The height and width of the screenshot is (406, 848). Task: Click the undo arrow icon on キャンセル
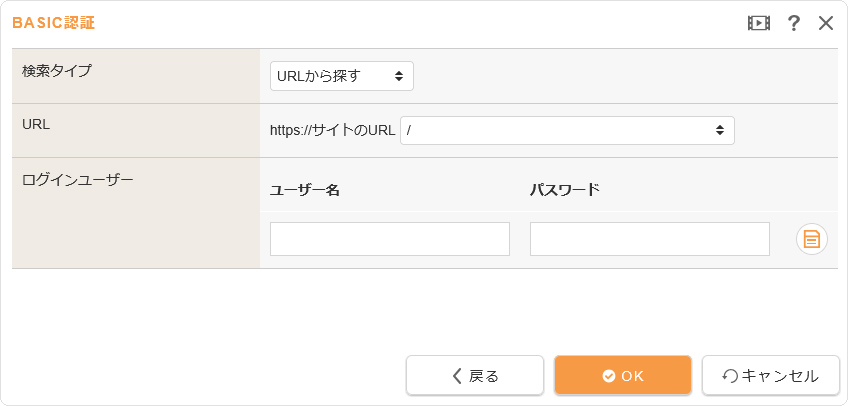[730, 376]
